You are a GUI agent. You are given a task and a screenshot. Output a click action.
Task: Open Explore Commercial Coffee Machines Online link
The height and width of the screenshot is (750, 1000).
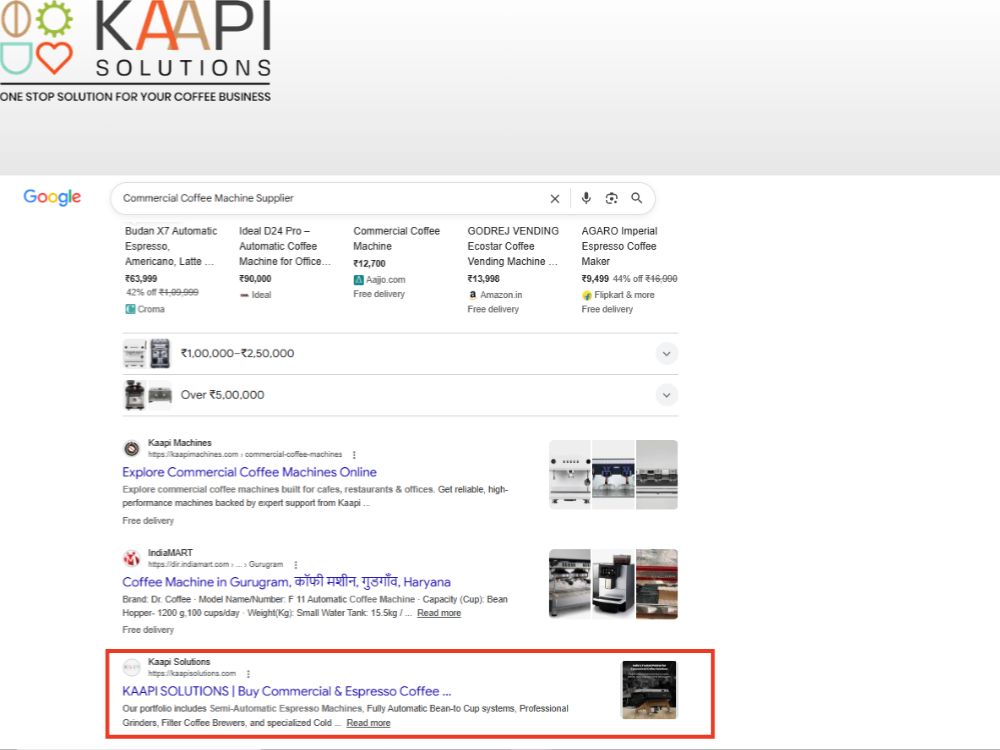click(x=249, y=472)
